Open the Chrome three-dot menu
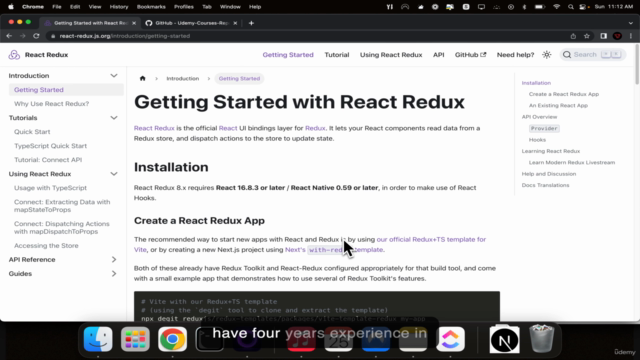 pyautogui.click(x=631, y=36)
